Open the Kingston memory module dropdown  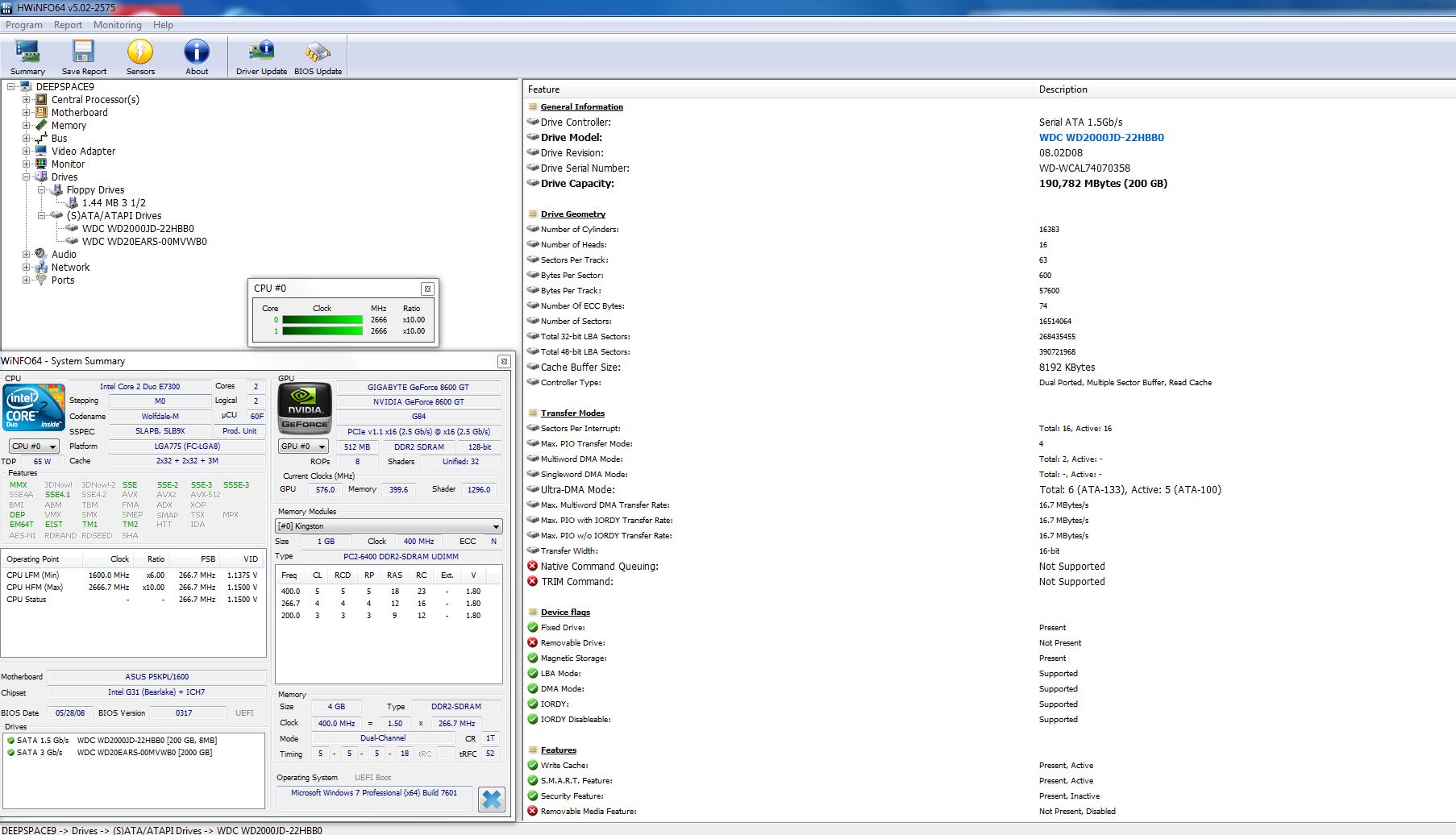tap(389, 526)
